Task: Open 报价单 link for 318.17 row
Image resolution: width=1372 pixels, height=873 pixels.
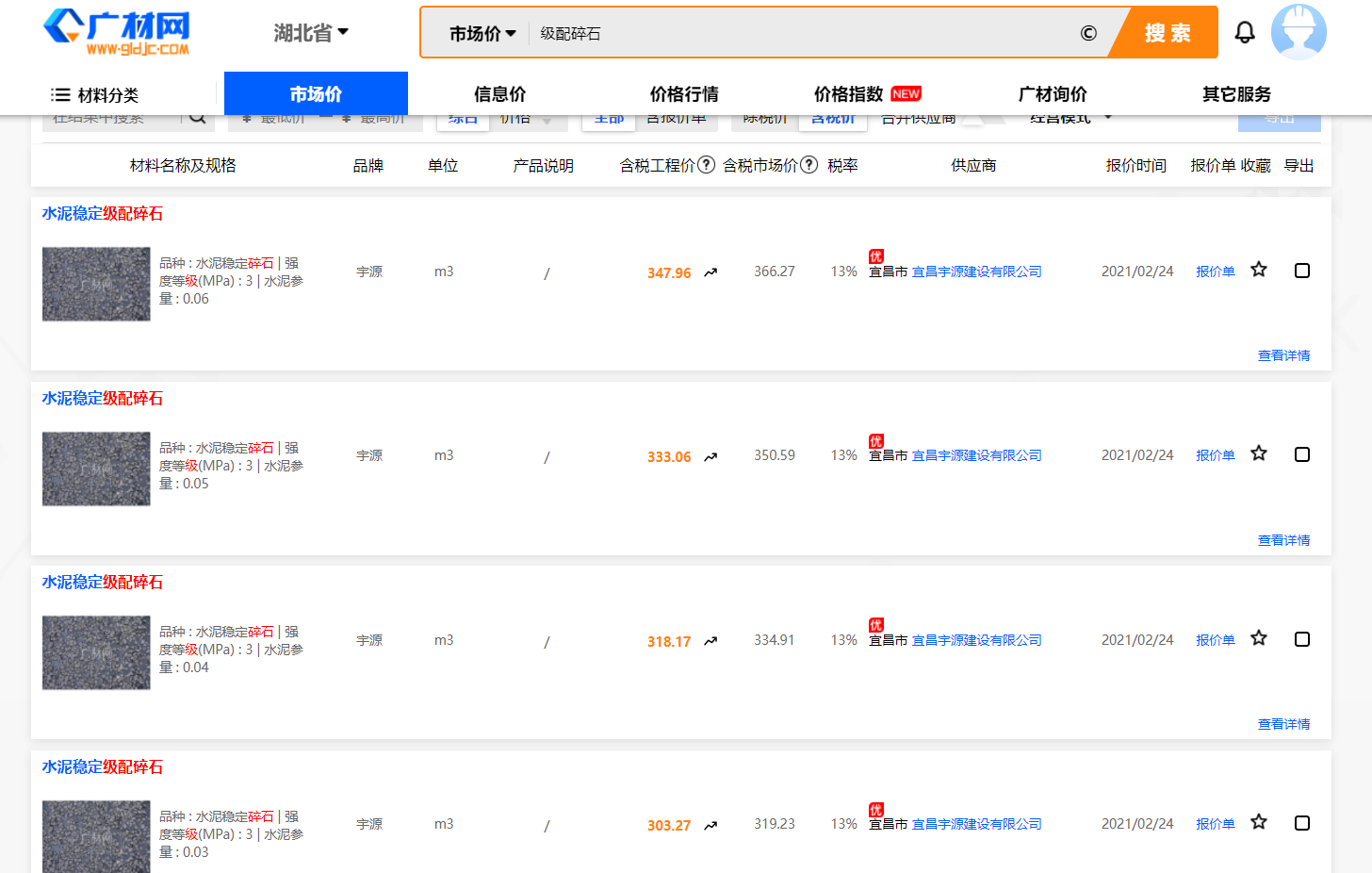Action: [1216, 640]
